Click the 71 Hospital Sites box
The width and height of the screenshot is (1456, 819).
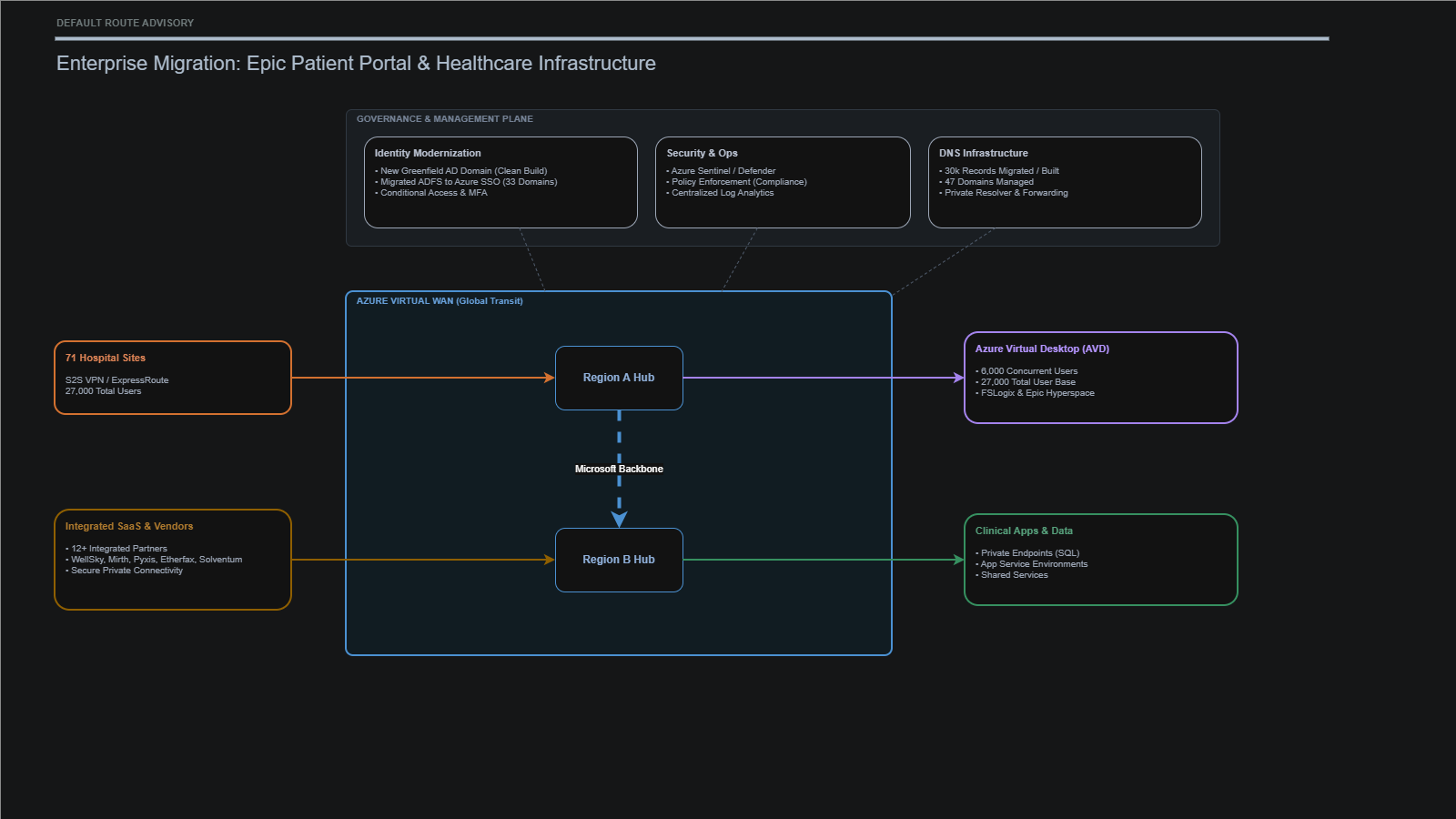tap(172, 377)
